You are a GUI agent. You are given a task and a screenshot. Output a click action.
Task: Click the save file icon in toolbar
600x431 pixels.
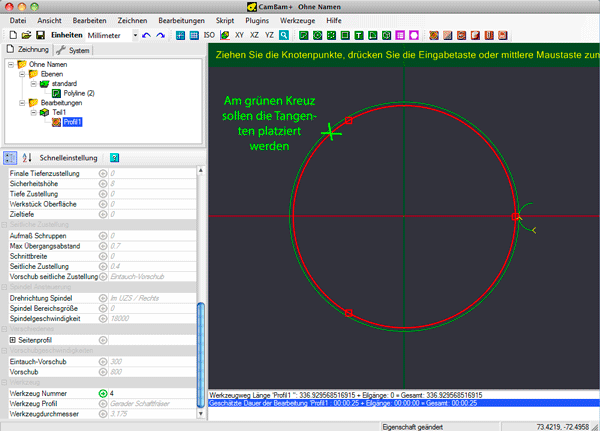[x=39, y=35]
